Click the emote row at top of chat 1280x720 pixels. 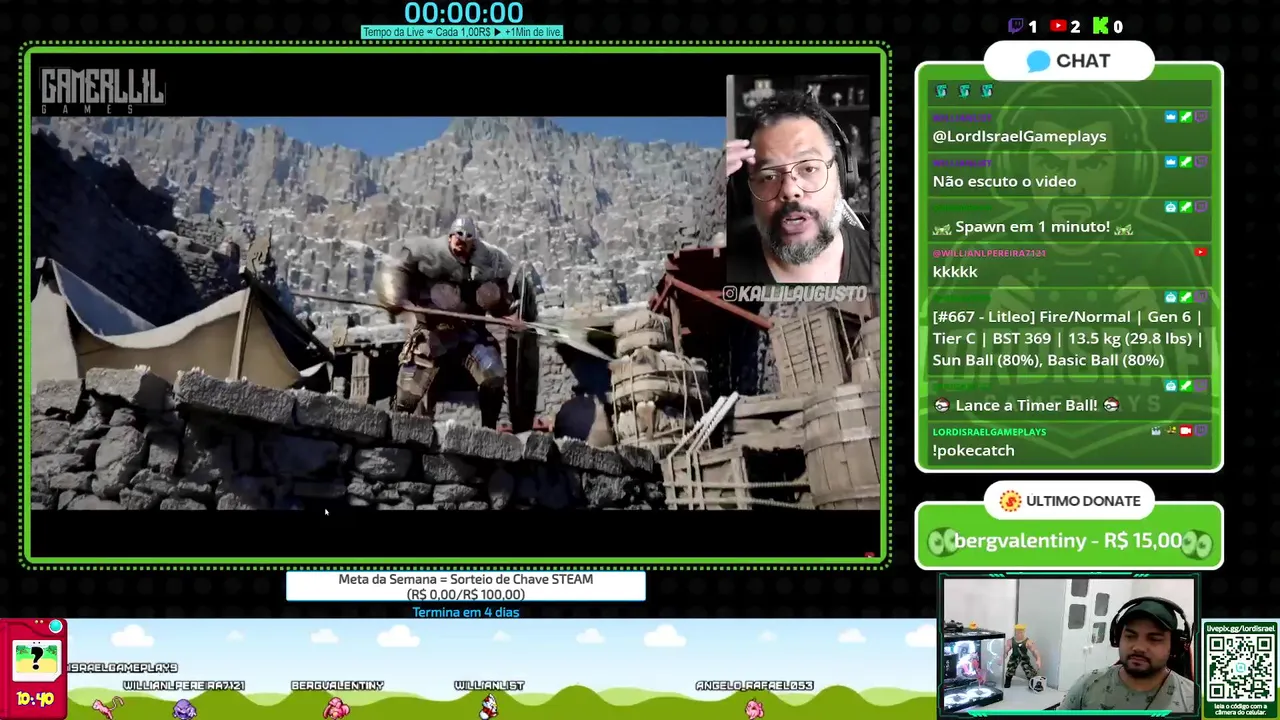(x=964, y=91)
